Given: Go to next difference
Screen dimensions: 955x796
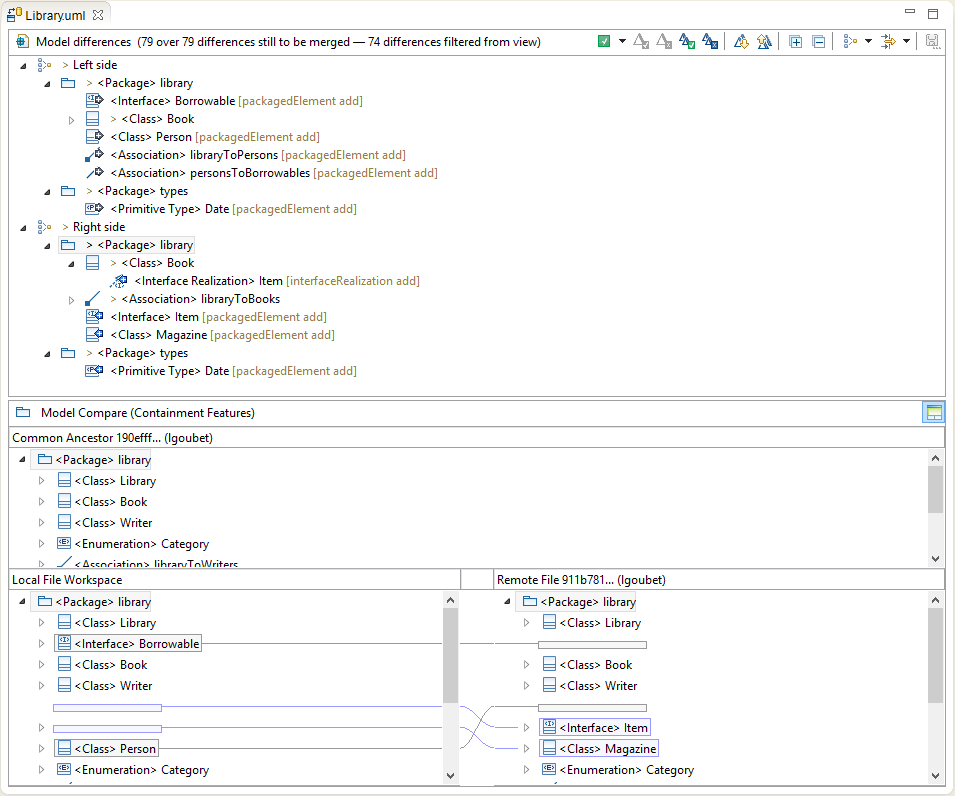Looking at the screenshot, I should click(x=741, y=42).
